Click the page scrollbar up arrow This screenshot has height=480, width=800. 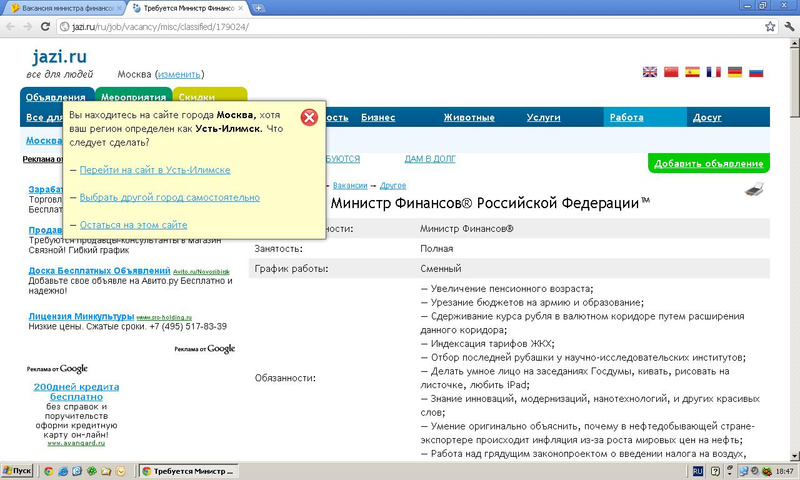(x=794, y=44)
